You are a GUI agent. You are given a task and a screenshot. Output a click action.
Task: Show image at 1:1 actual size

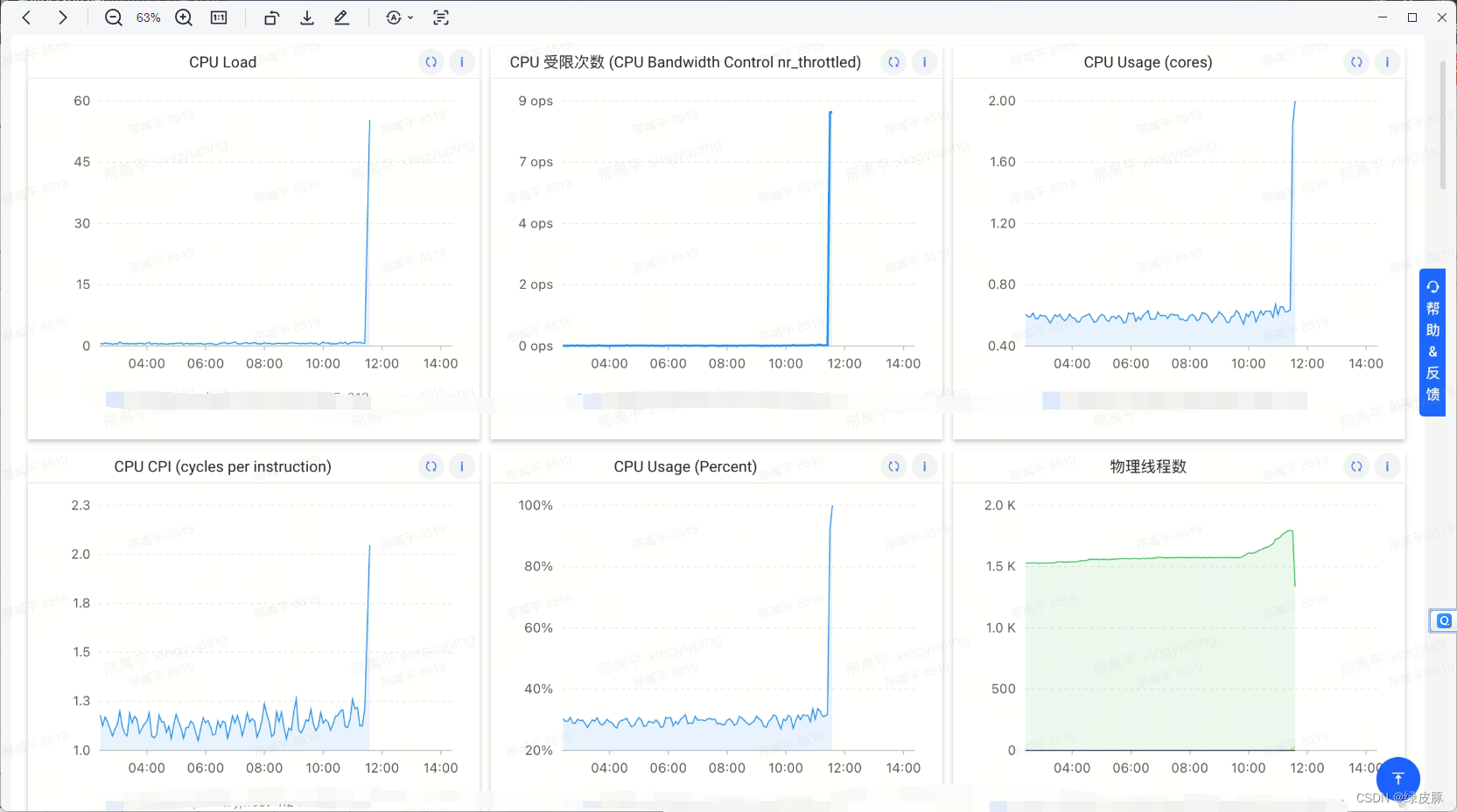(x=219, y=17)
